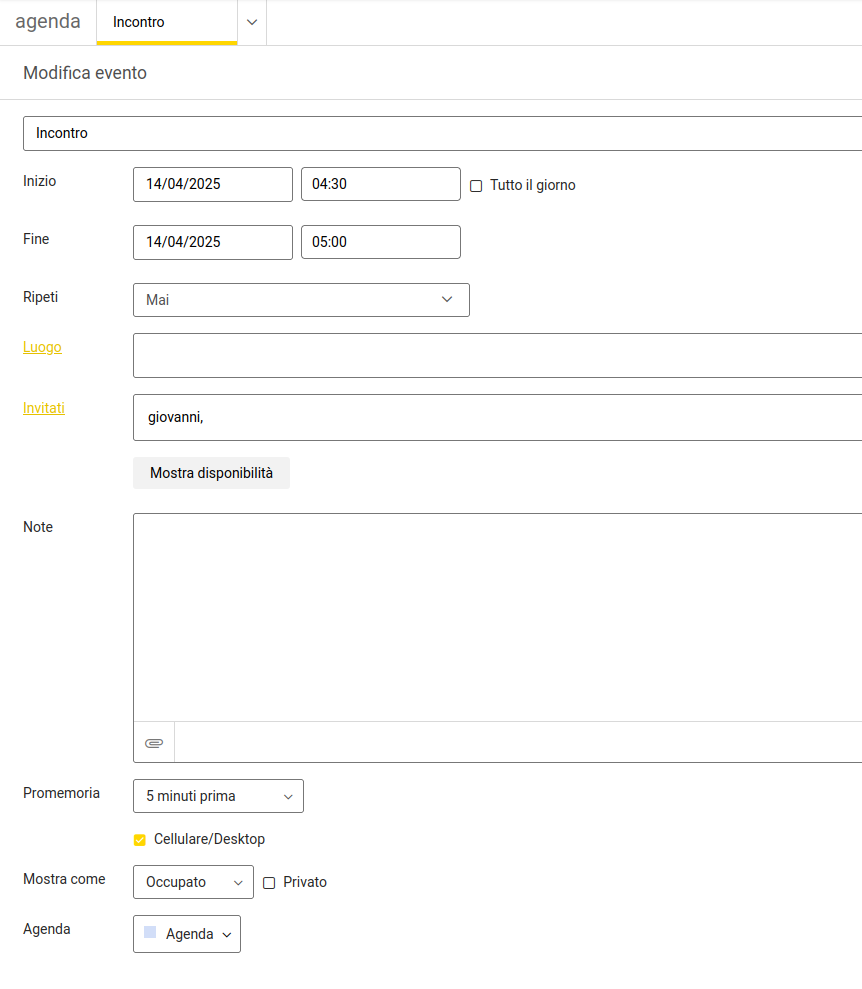Open the Invitati link
The width and height of the screenshot is (862, 989).
tap(44, 408)
